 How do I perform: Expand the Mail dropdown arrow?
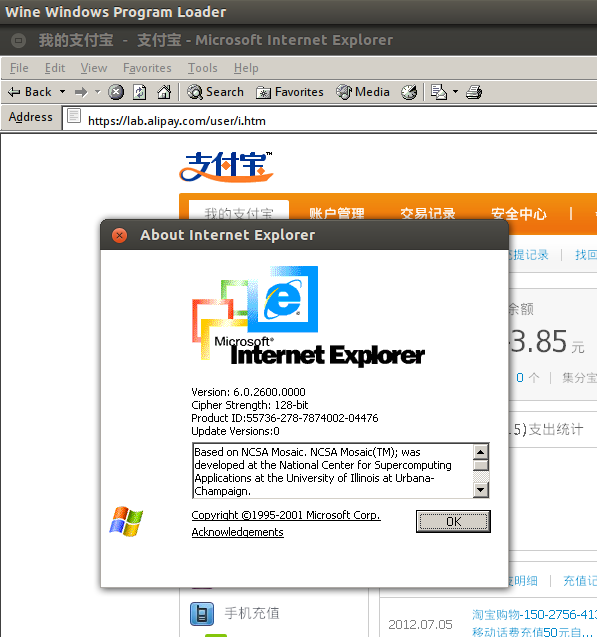(x=455, y=92)
